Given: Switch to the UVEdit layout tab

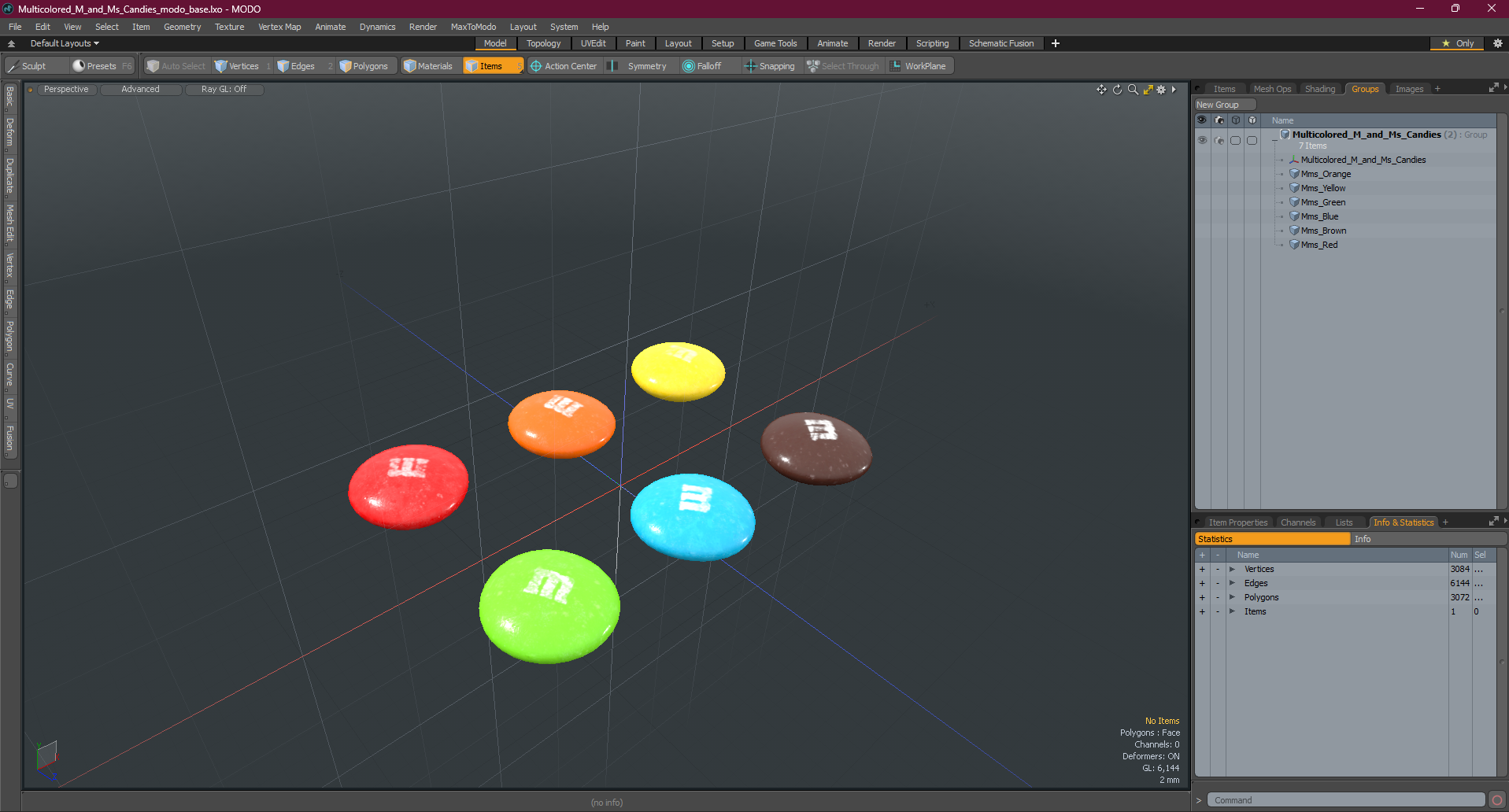Looking at the screenshot, I should (593, 43).
